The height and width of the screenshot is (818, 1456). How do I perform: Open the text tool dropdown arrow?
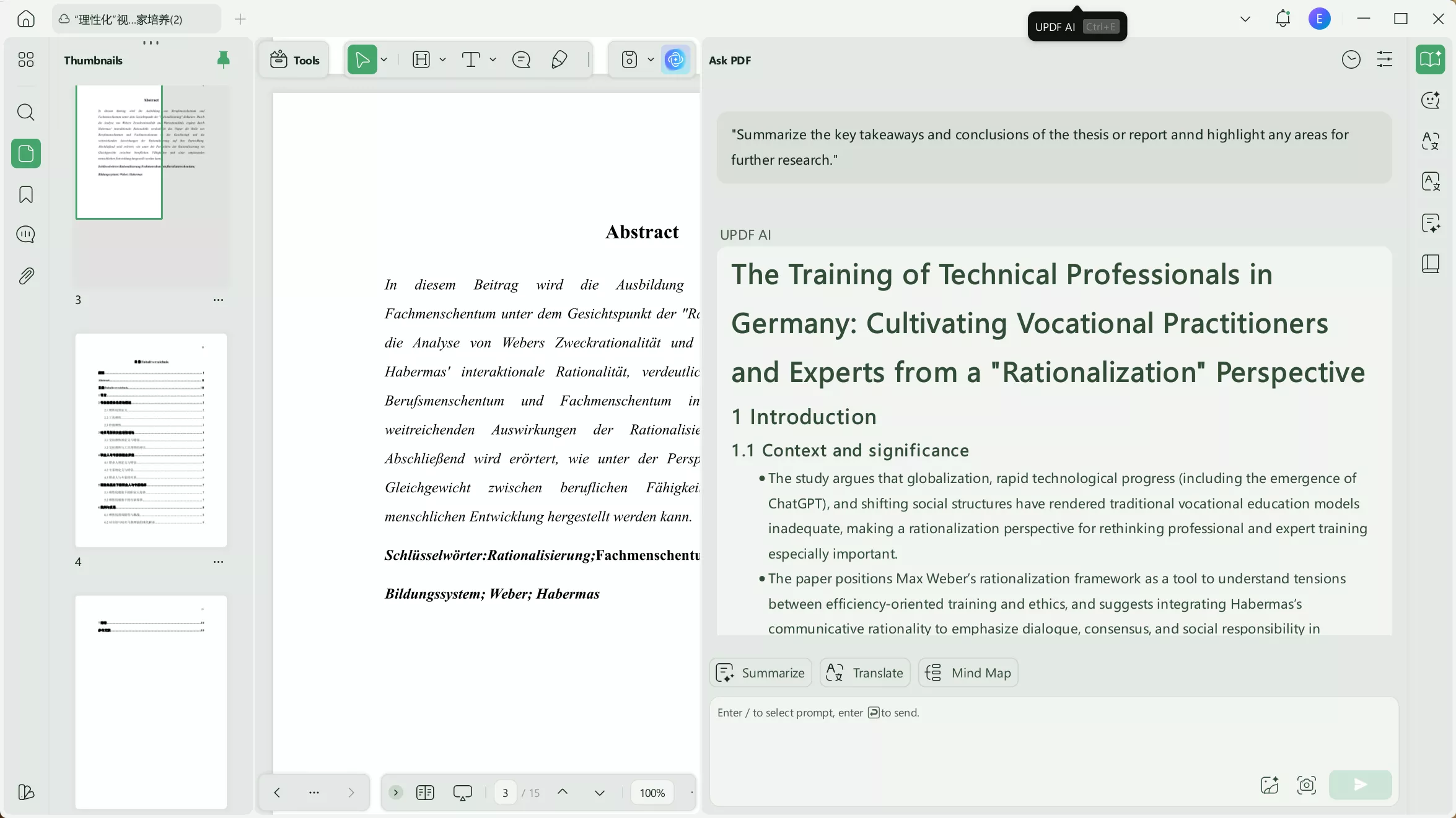tap(493, 59)
